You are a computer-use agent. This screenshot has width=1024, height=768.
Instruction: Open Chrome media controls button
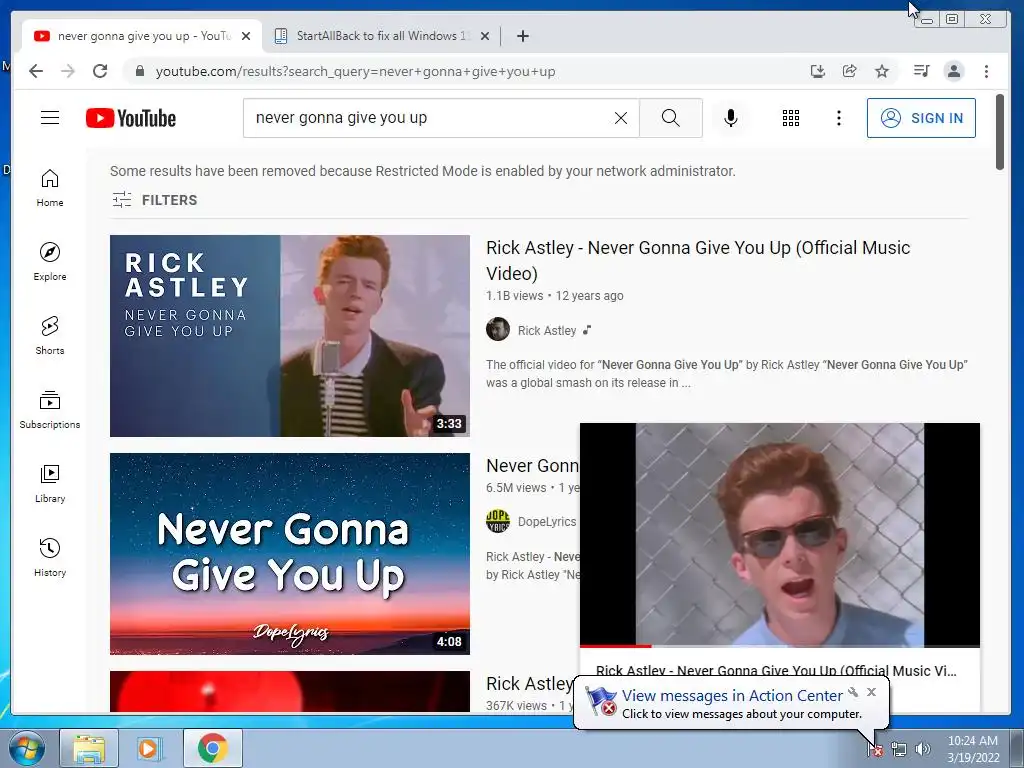click(921, 71)
